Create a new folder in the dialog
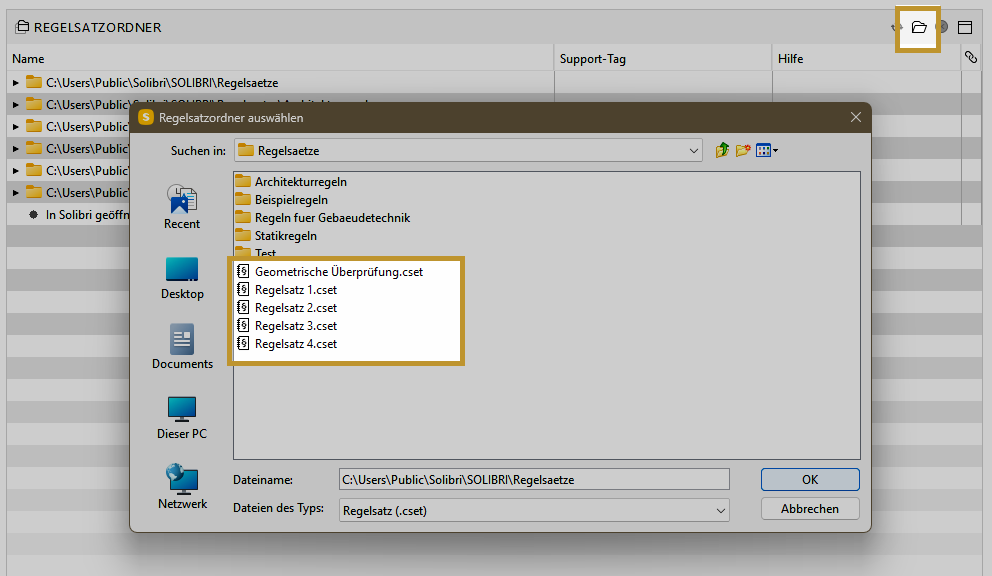This screenshot has width=992, height=576. pyautogui.click(x=743, y=150)
